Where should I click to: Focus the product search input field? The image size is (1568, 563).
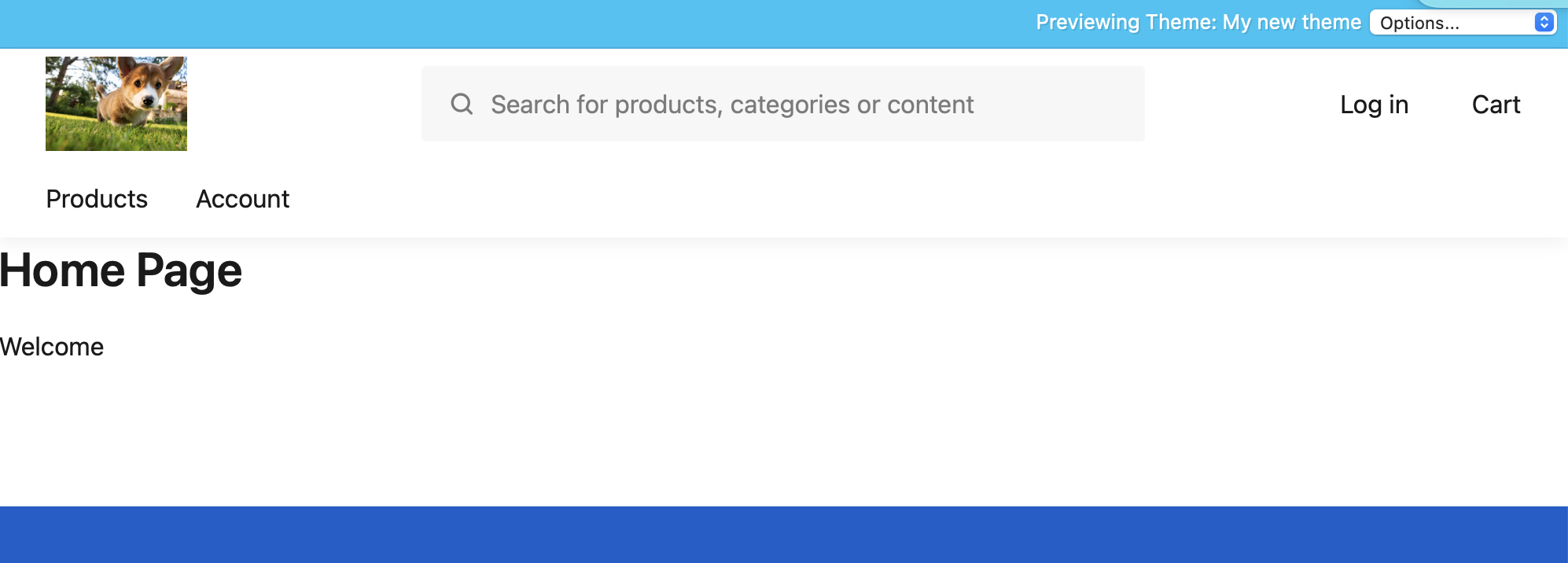[783, 104]
